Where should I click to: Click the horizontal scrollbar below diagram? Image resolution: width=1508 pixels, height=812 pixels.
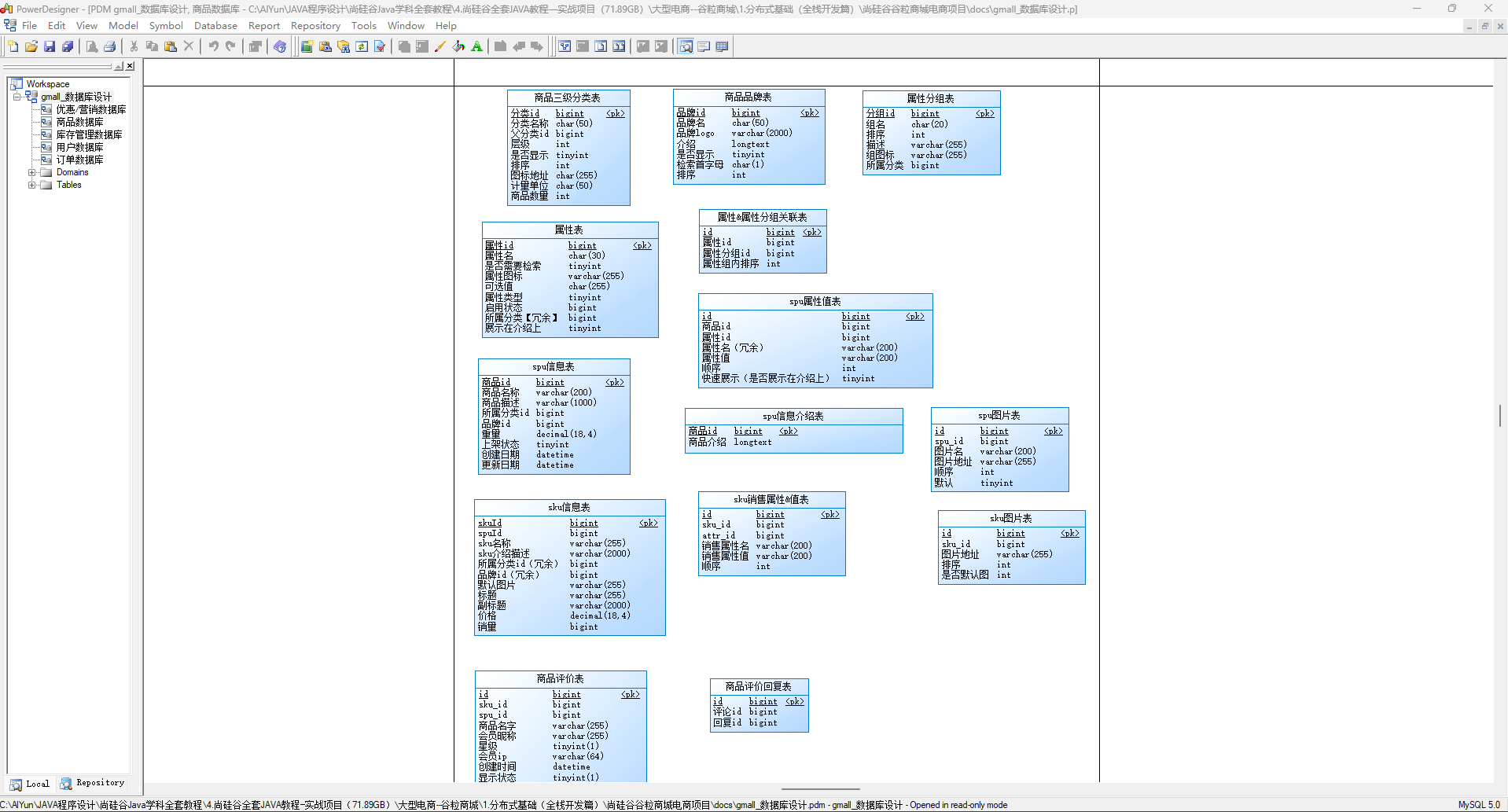[x=820, y=788]
